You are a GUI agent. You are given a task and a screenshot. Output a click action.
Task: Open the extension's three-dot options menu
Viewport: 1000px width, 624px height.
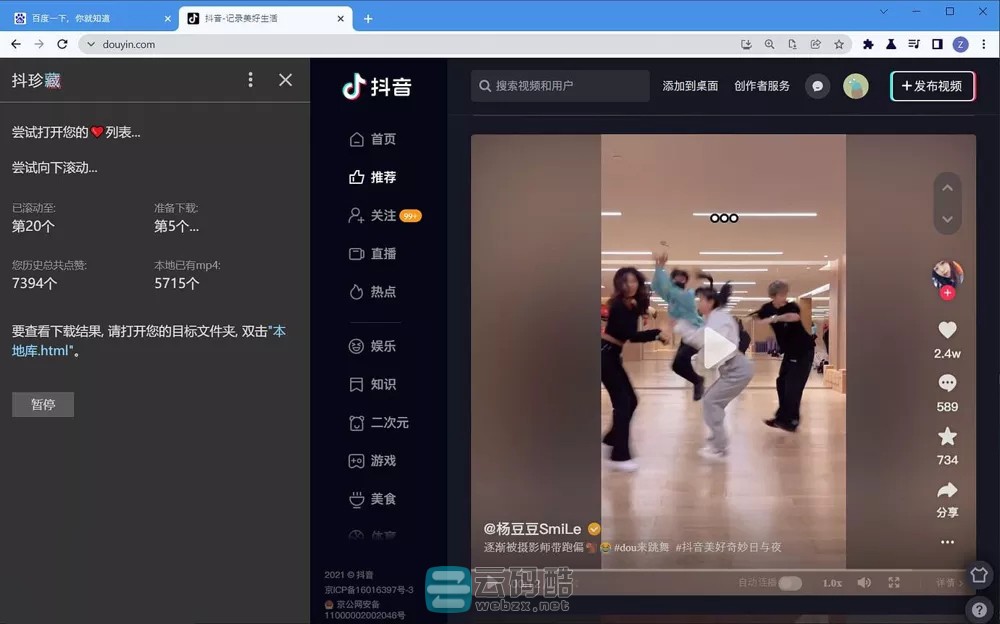[x=251, y=79]
